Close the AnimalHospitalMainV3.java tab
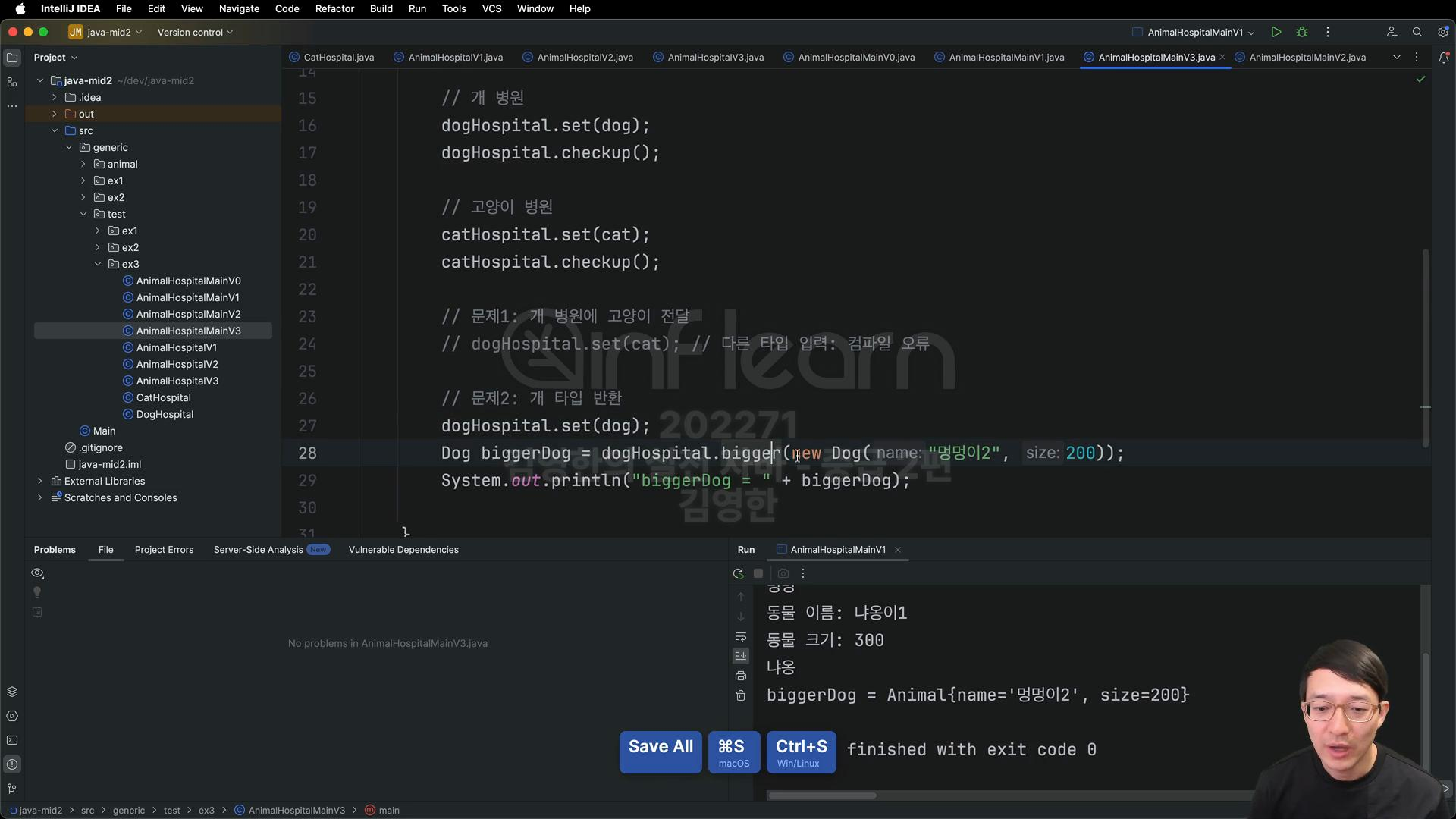The height and width of the screenshot is (819, 1456). (x=1222, y=58)
